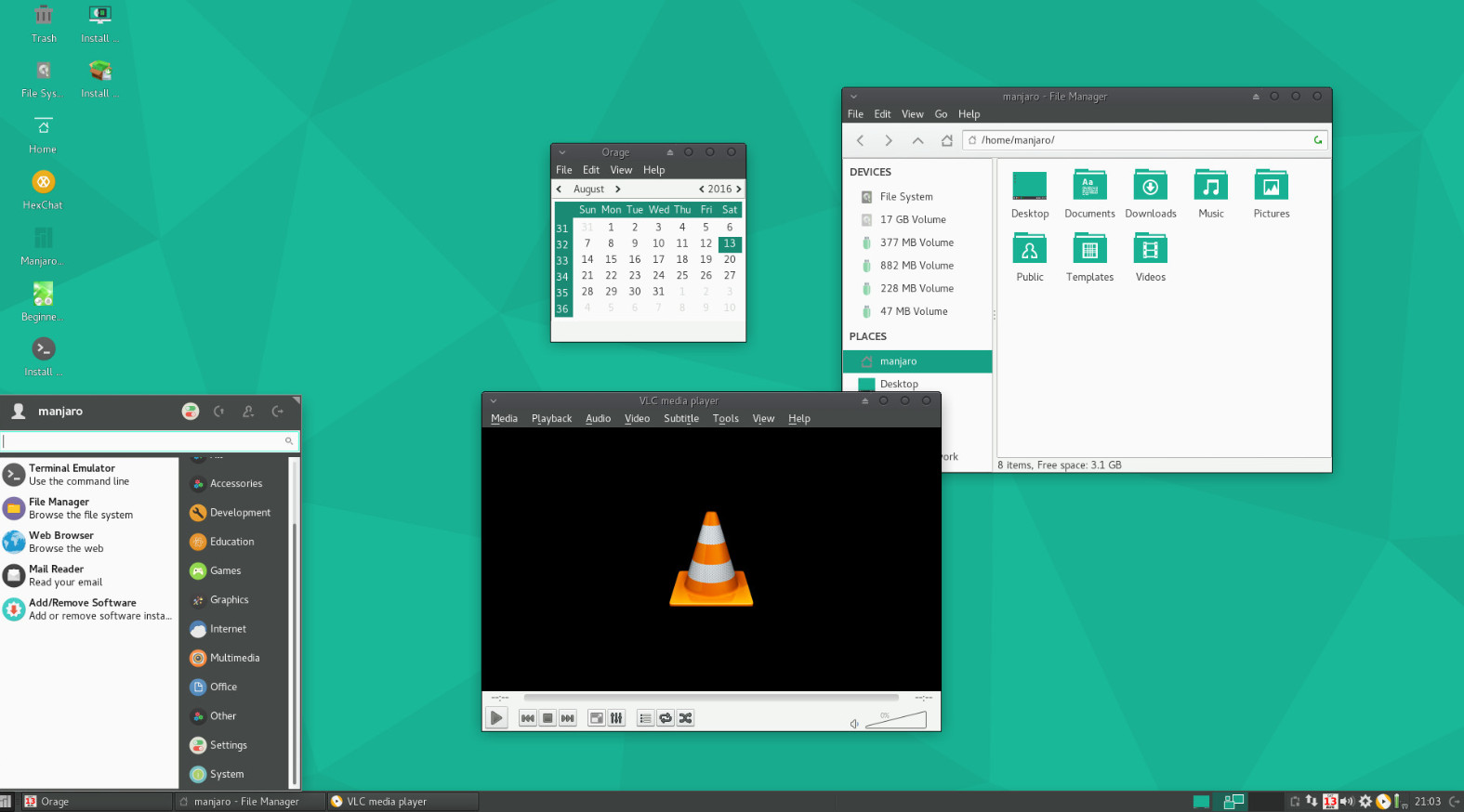Click the VLC volume slider
This screenshot has height=812, width=1464.
[896, 721]
